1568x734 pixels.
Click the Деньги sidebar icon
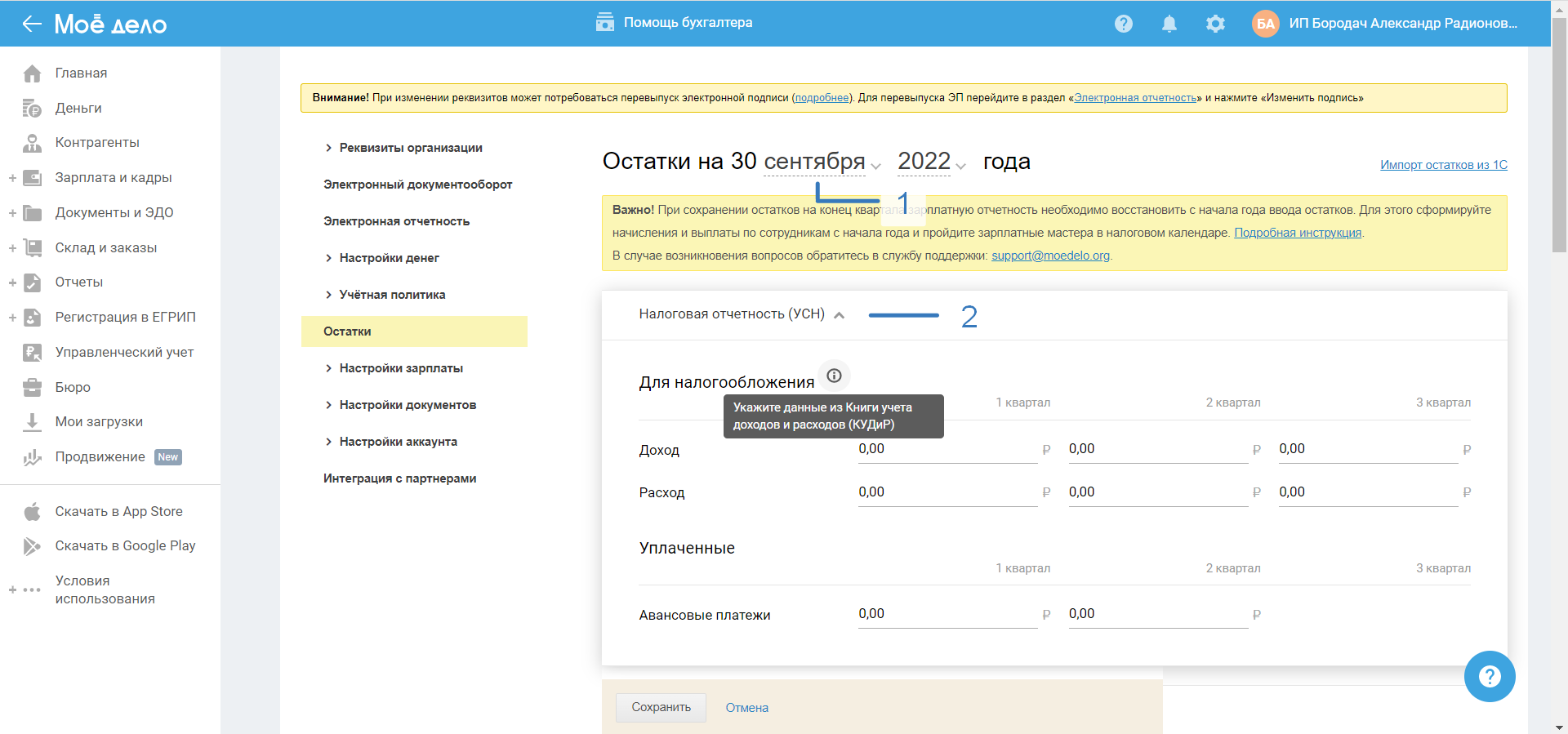(x=32, y=109)
